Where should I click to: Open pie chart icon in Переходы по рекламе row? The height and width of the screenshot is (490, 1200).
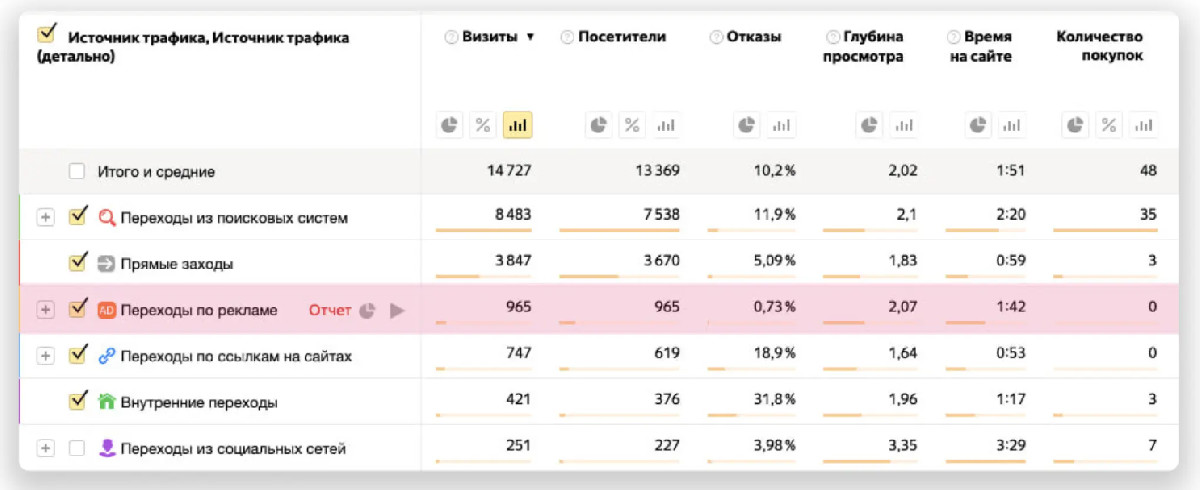click(x=367, y=310)
